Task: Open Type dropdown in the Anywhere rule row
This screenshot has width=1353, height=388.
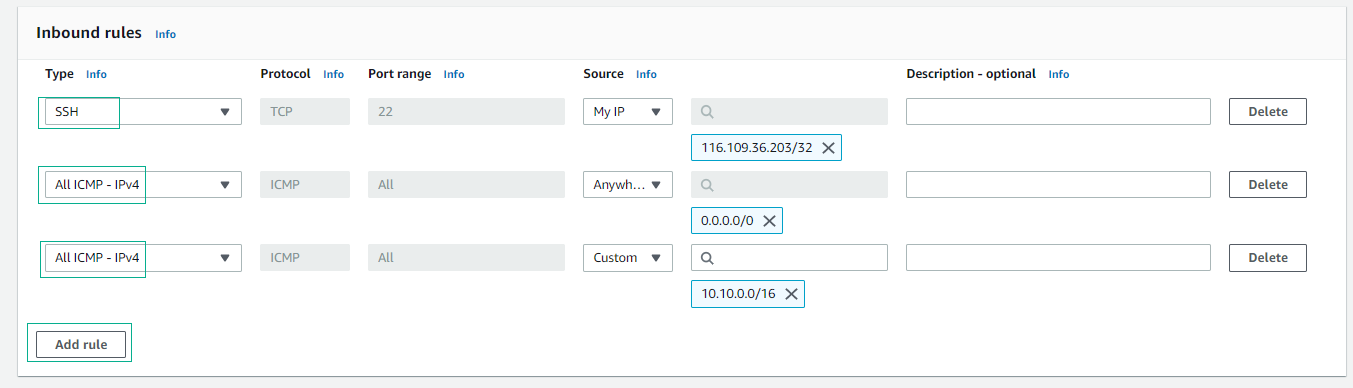Action: 143,184
